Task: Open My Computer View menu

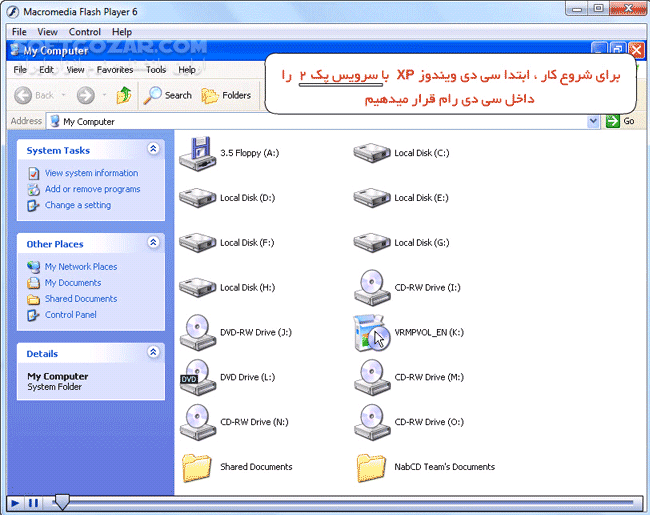Action: pyautogui.click(x=75, y=70)
